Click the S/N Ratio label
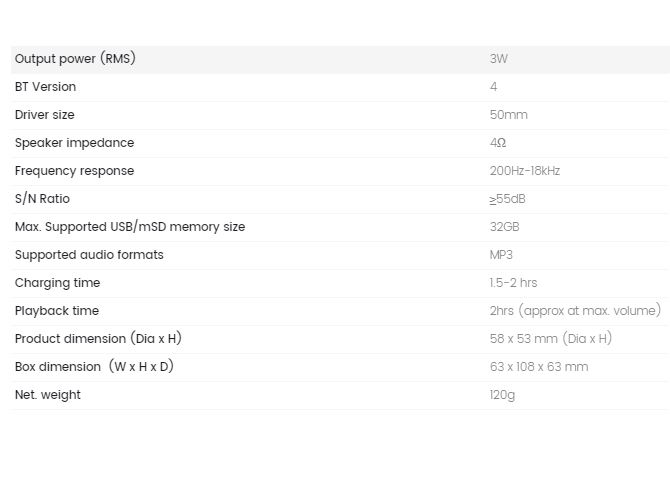The image size is (670, 497). pyautogui.click(x=42, y=199)
